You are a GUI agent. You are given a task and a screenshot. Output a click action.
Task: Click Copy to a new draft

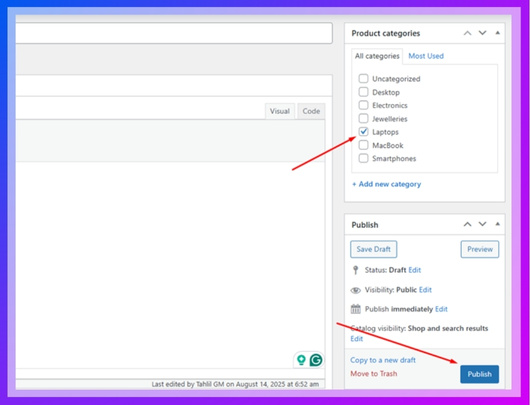(x=383, y=360)
